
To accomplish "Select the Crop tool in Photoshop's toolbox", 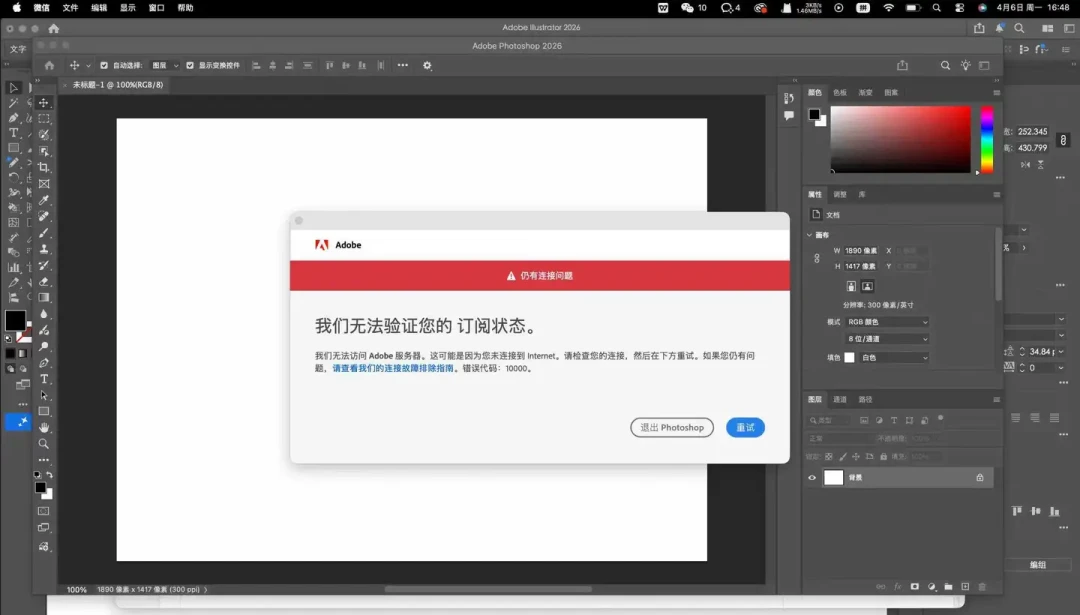I will point(43,167).
